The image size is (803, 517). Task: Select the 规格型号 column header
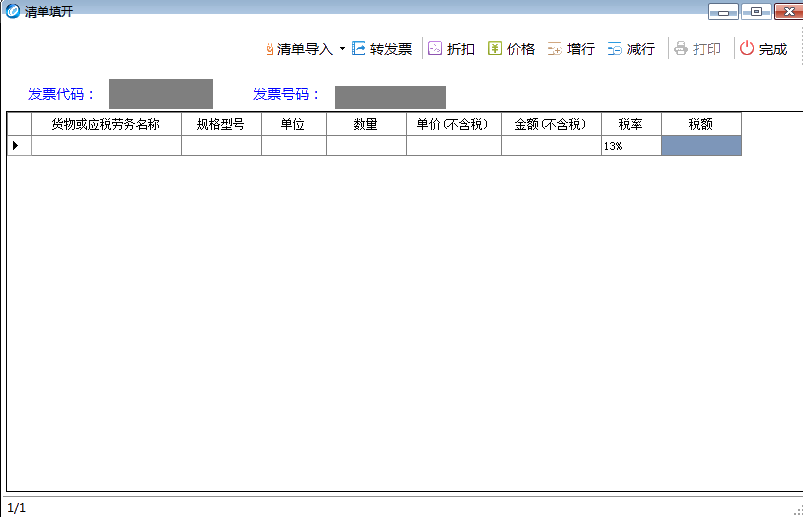point(221,124)
